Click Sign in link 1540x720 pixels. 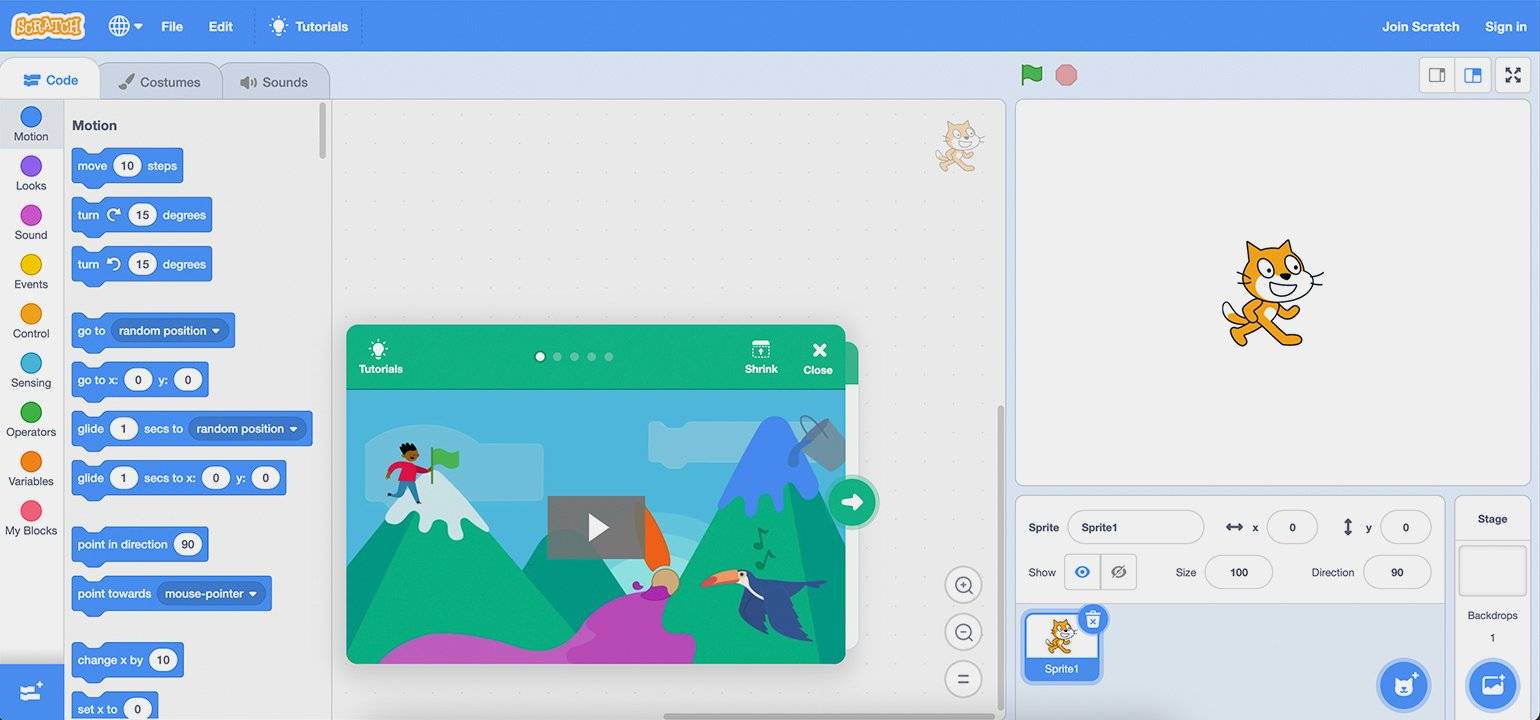click(1505, 26)
